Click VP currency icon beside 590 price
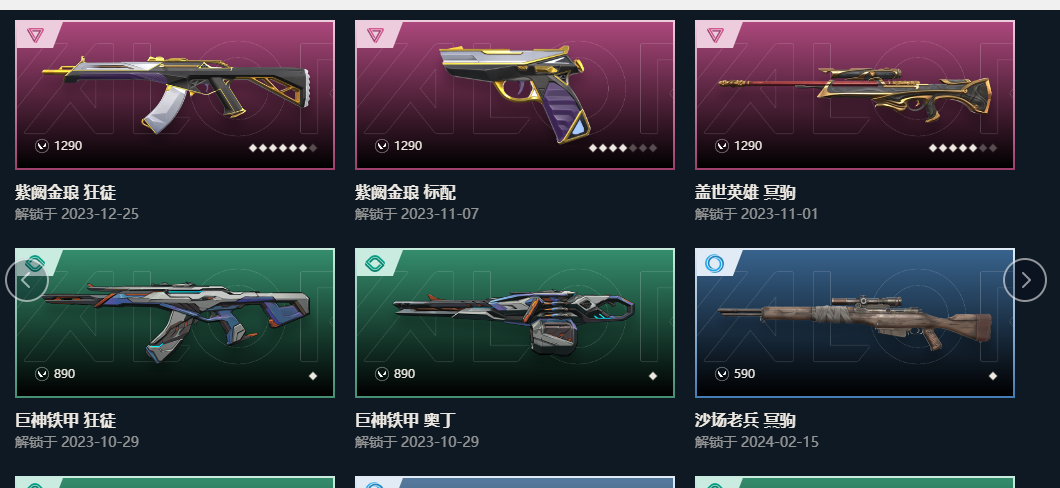The width and height of the screenshot is (1060, 488). pos(722,374)
